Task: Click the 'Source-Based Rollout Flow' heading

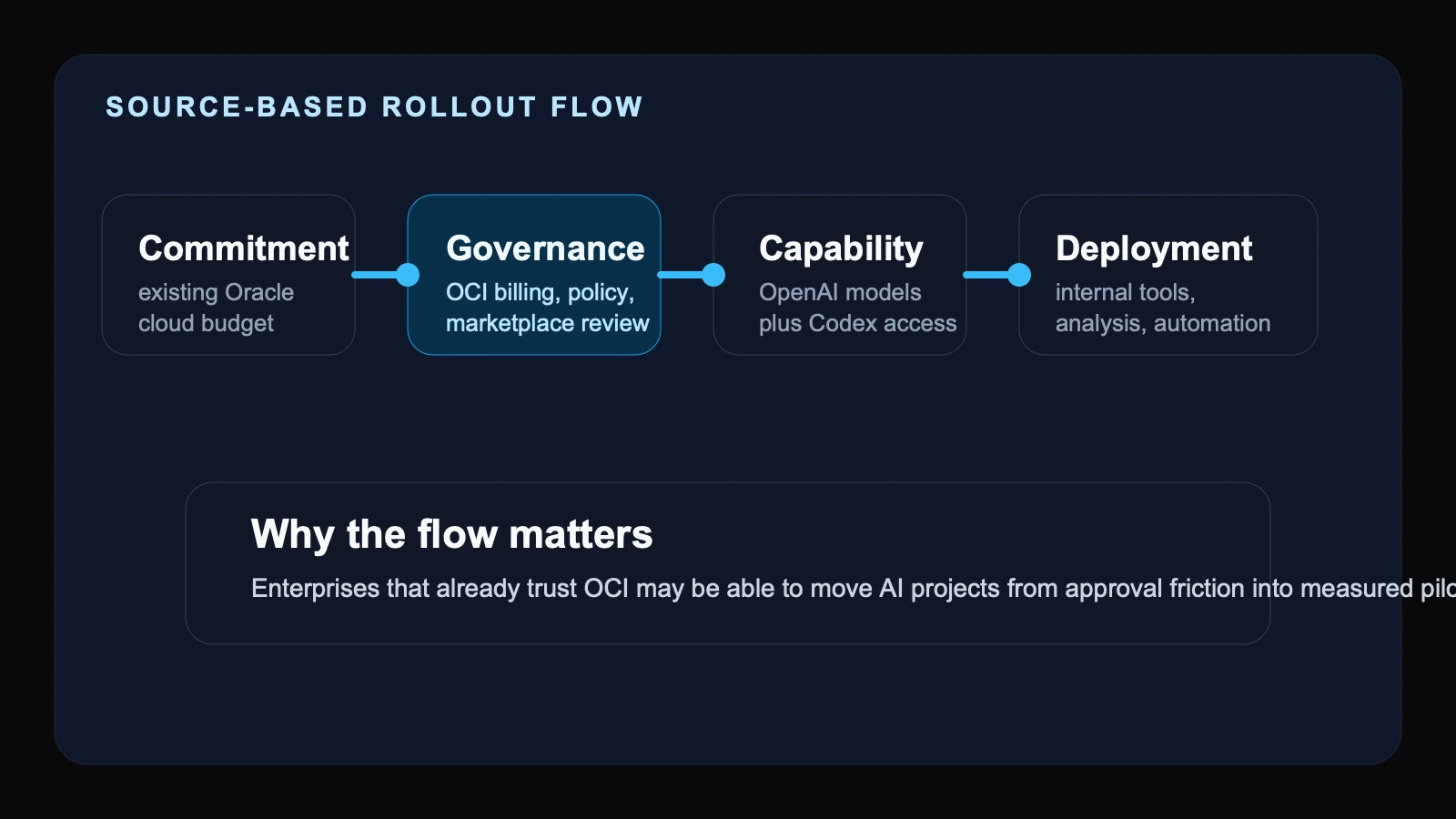Action: coord(374,106)
